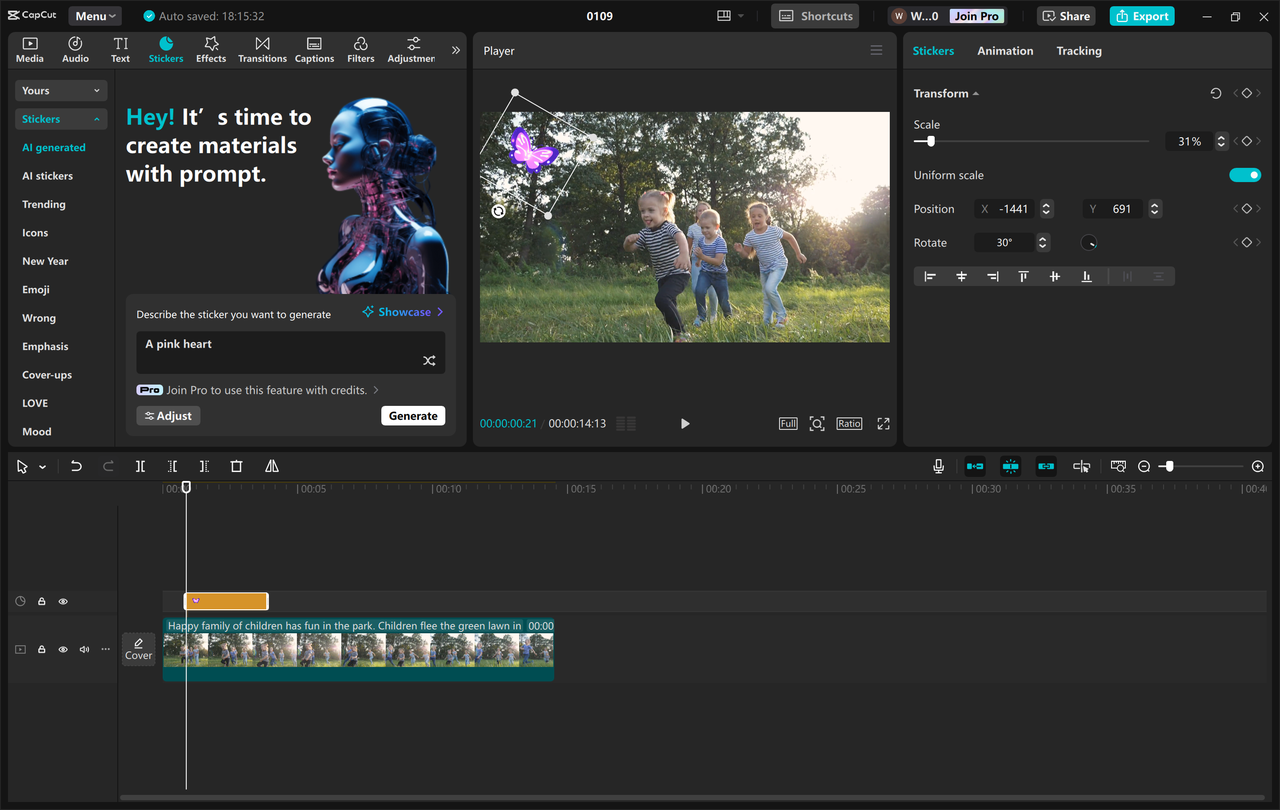
Task: Open the voiceover recording microphone icon
Action: [938, 466]
